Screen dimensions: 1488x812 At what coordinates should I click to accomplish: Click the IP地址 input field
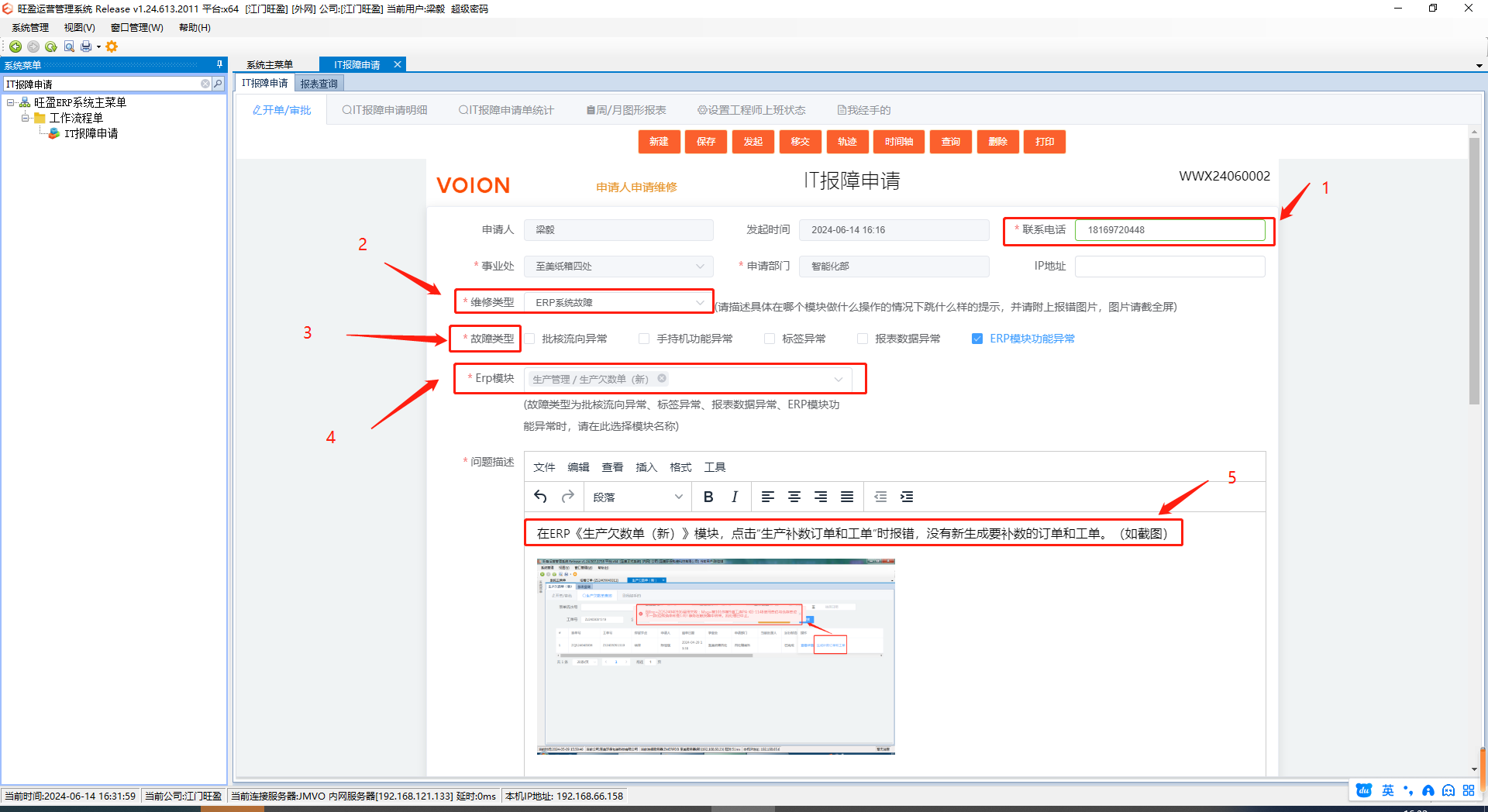point(1170,266)
